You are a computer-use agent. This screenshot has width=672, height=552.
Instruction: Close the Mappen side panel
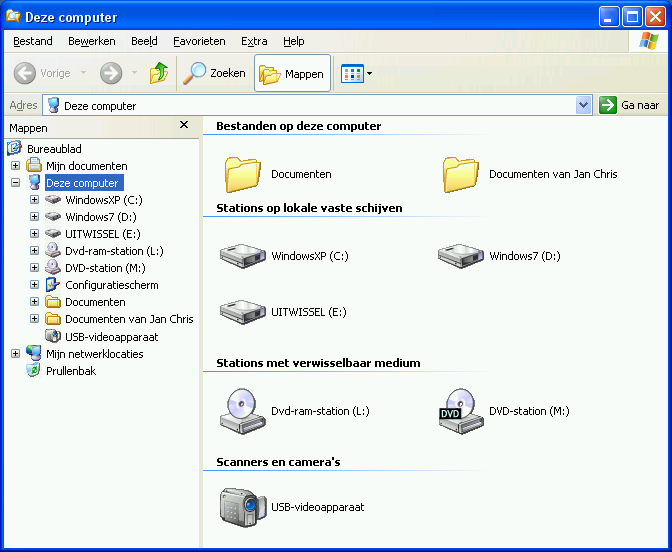(184, 125)
